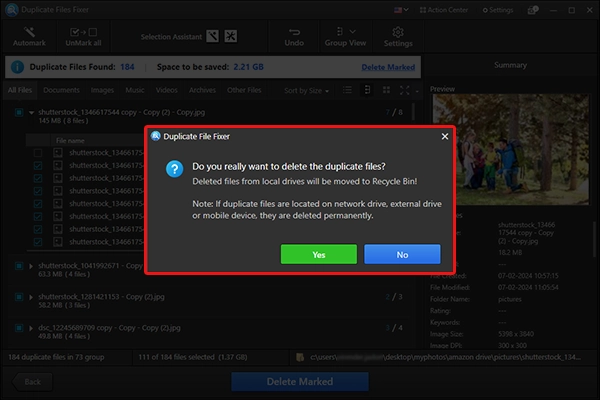Switch to the Images tab
This screenshot has height=400, width=600.
coord(102,90)
